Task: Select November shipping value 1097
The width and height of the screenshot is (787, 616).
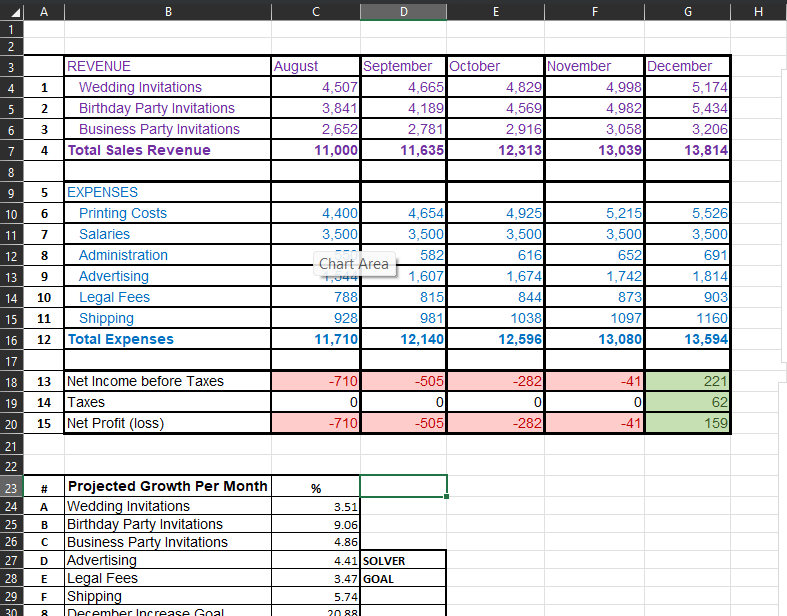Action: click(x=595, y=319)
